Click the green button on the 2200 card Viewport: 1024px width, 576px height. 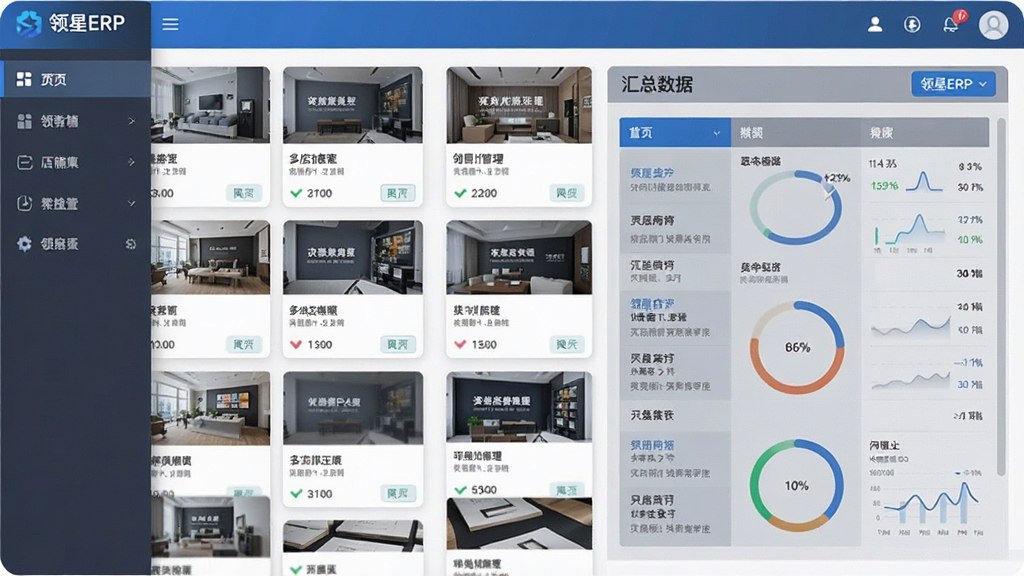pyautogui.click(x=566, y=193)
